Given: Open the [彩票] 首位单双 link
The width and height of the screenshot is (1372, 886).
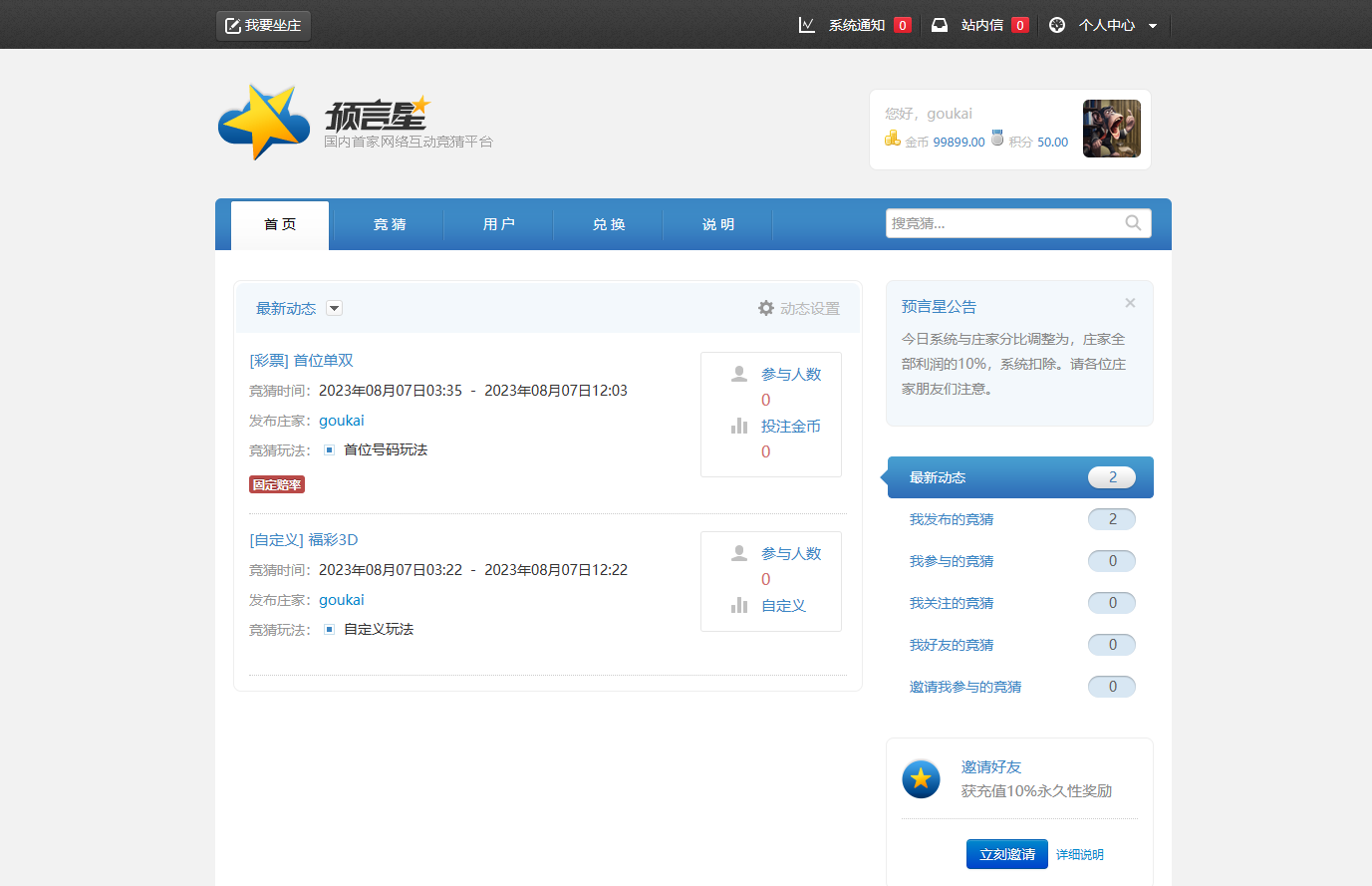Looking at the screenshot, I should pyautogui.click(x=301, y=361).
